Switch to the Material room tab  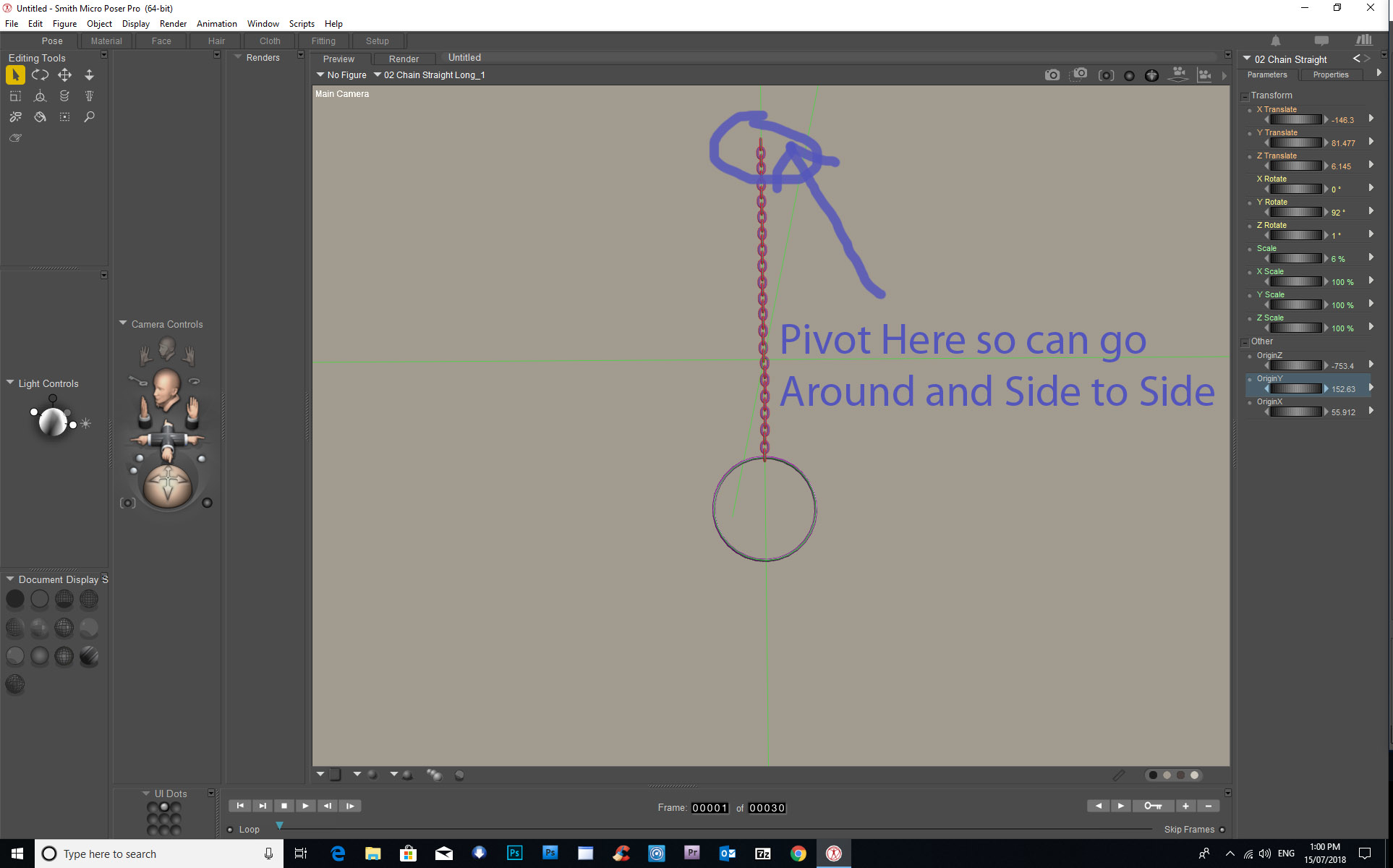click(106, 41)
